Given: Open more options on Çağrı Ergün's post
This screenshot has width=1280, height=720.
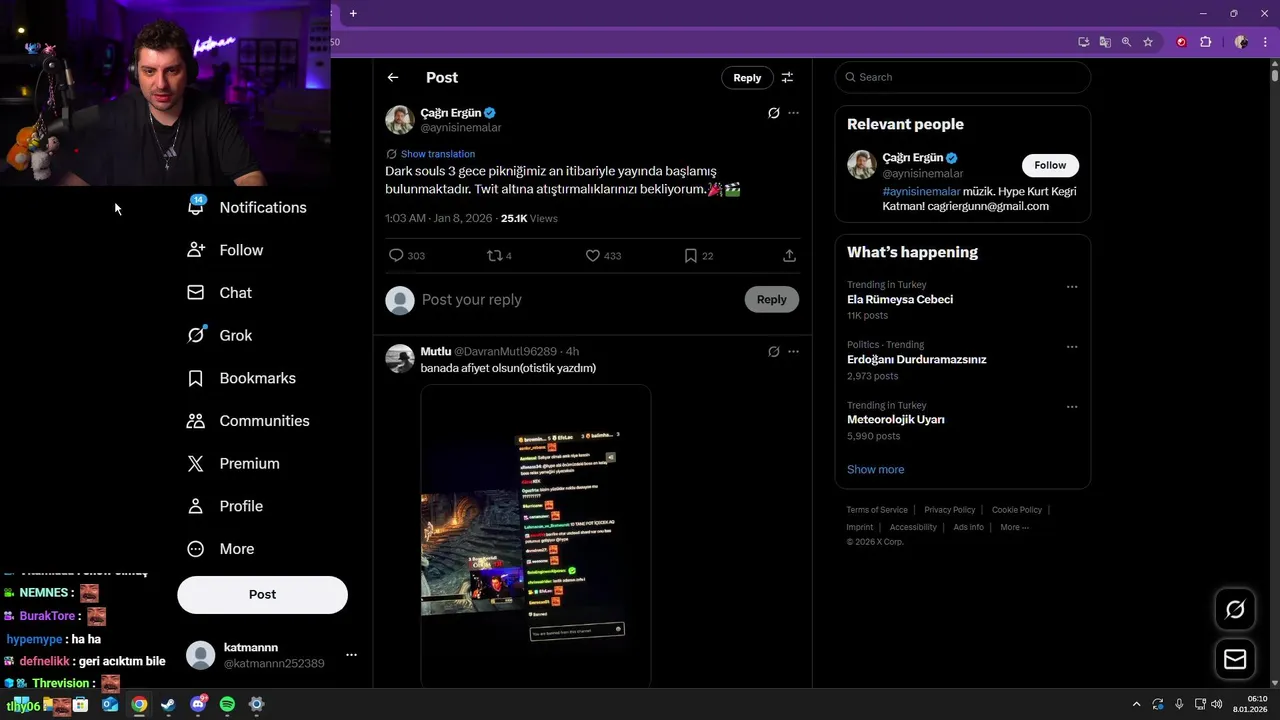Looking at the screenshot, I should 794,113.
